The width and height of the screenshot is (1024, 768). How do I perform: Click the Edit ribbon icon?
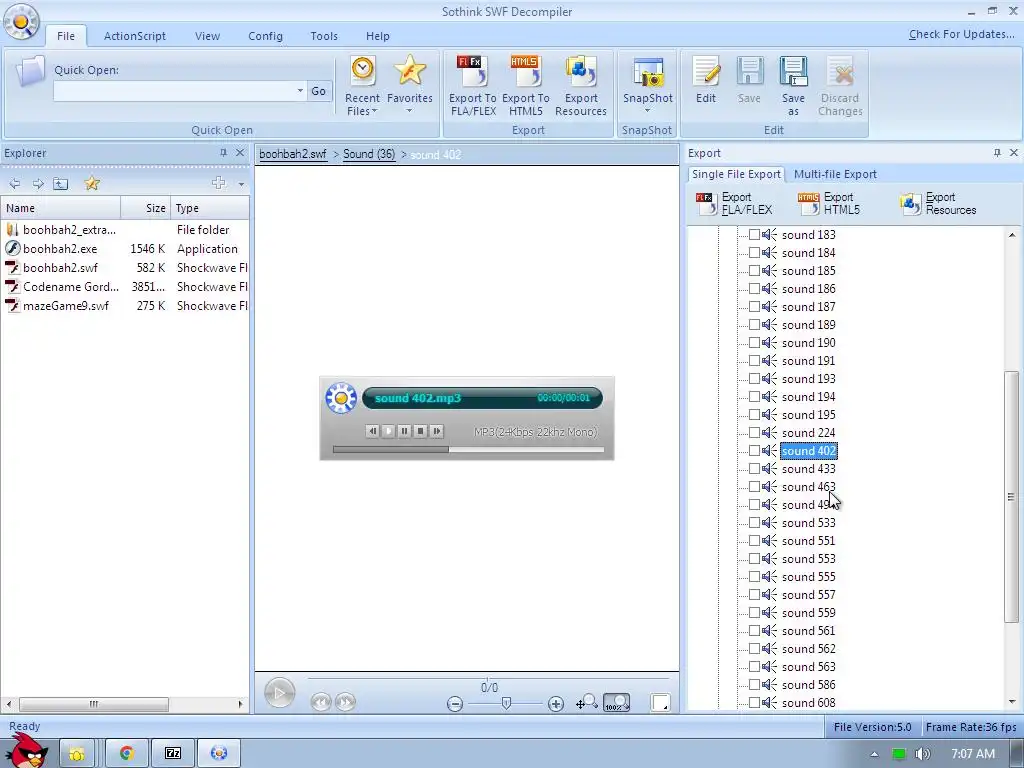point(705,80)
